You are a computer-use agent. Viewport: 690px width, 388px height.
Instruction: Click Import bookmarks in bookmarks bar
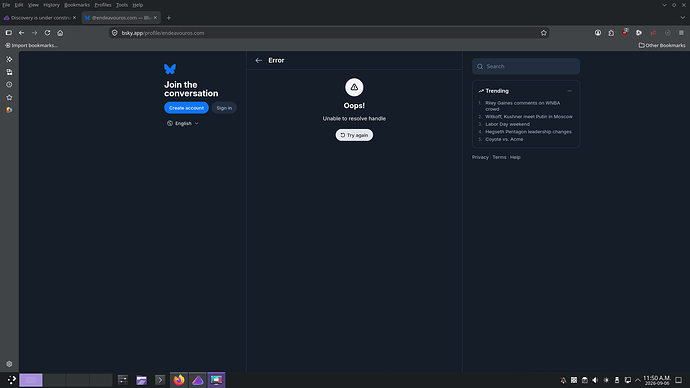click(x=31, y=45)
